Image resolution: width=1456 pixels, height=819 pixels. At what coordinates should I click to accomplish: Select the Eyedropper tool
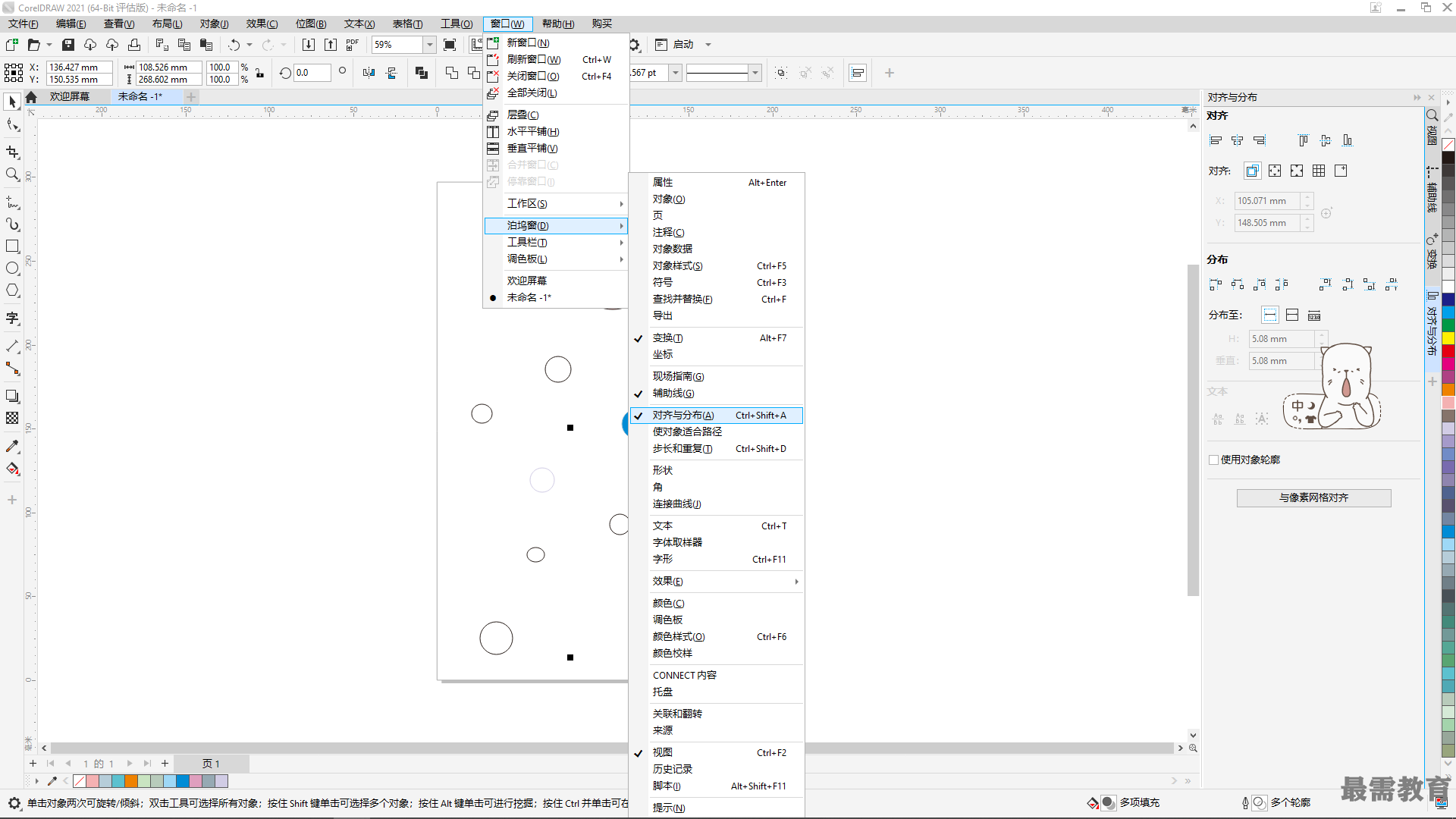tap(12, 447)
